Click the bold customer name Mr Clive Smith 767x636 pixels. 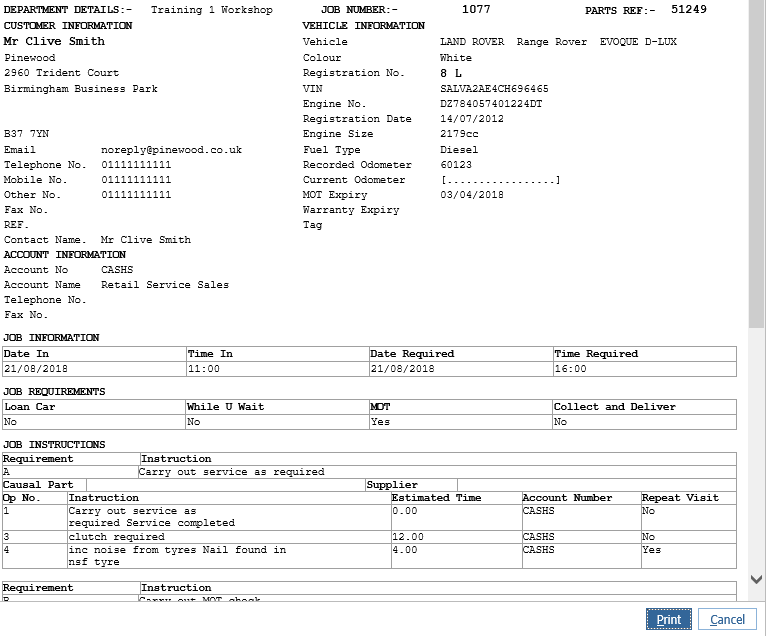54,42
